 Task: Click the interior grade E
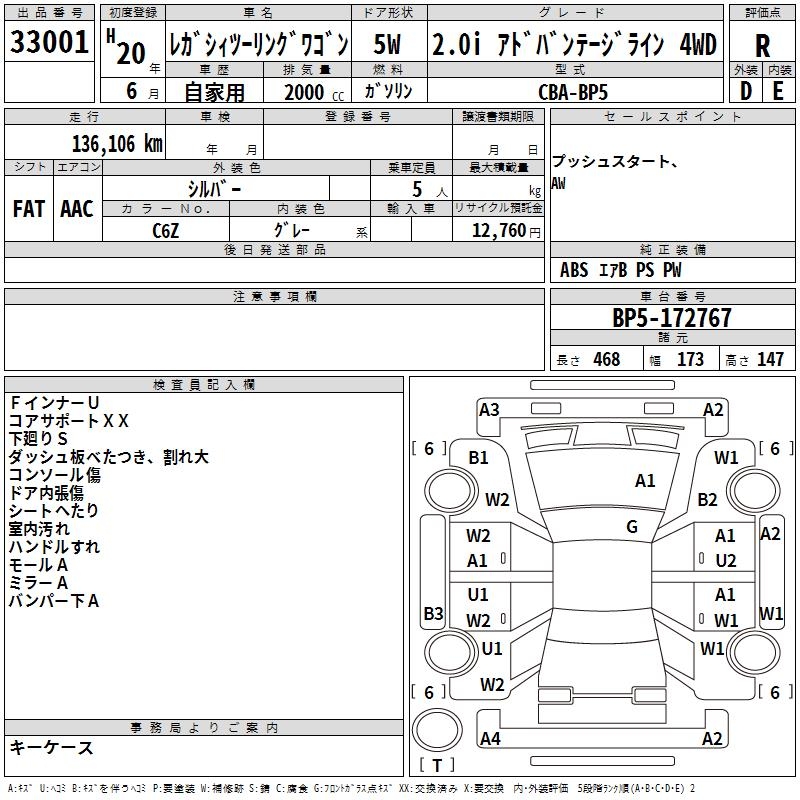[778, 91]
